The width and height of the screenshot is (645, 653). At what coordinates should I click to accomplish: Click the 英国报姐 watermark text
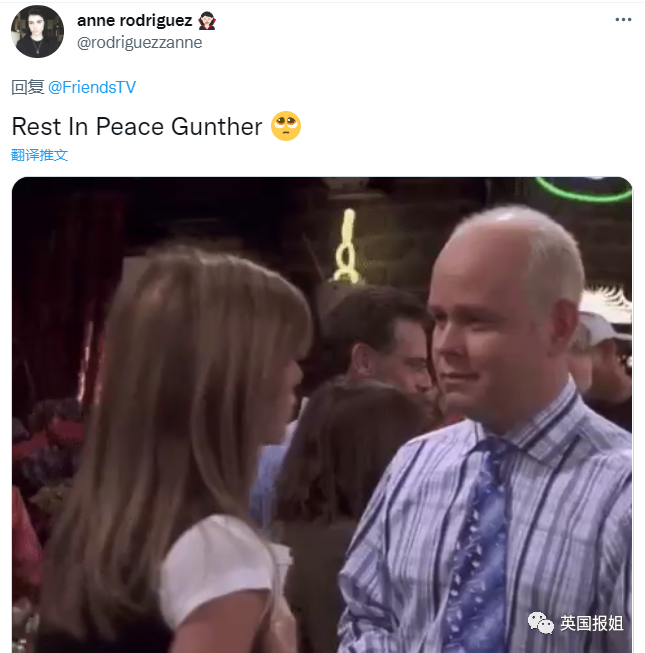point(591,623)
